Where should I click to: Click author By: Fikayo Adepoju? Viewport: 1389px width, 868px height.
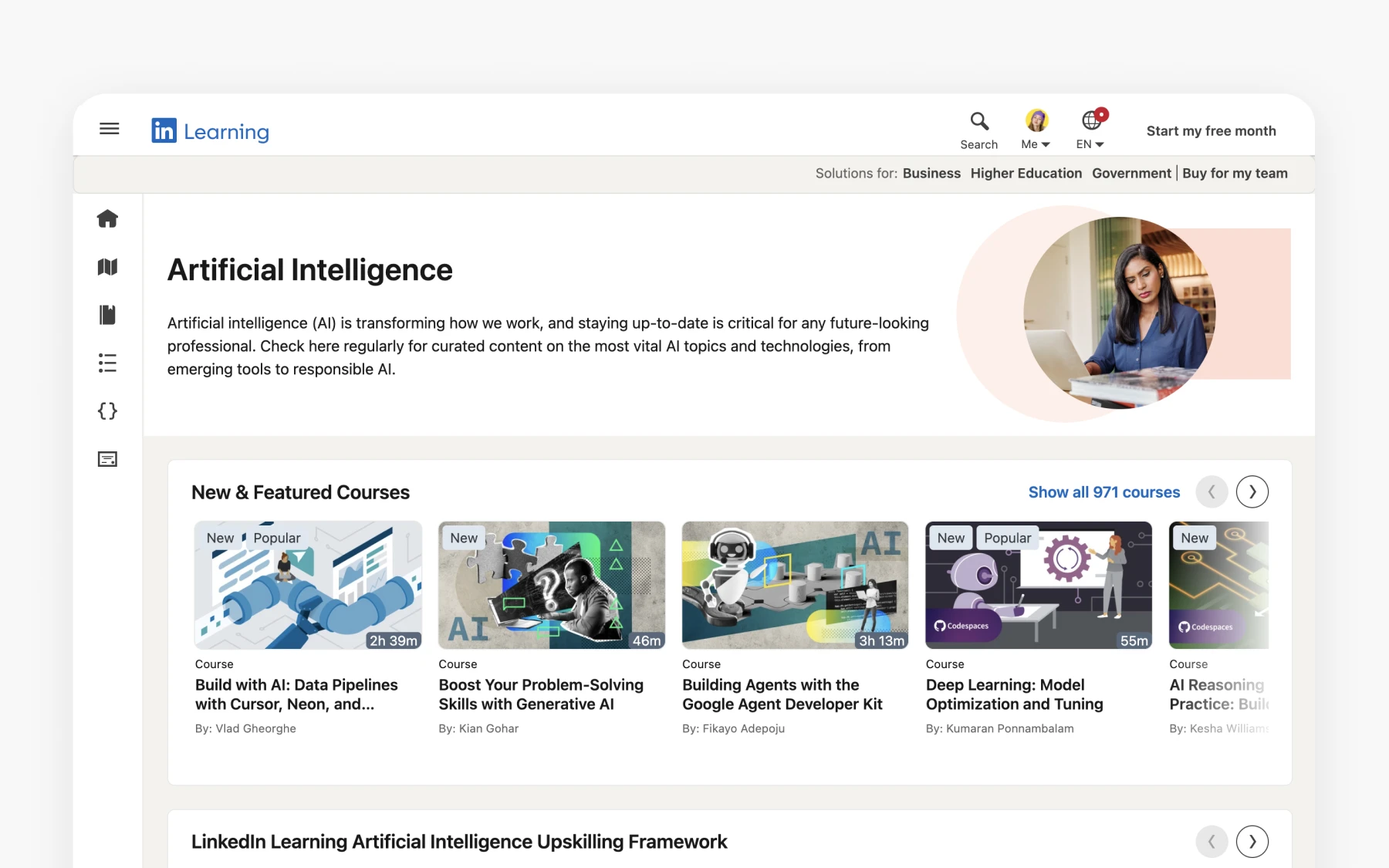coord(733,728)
